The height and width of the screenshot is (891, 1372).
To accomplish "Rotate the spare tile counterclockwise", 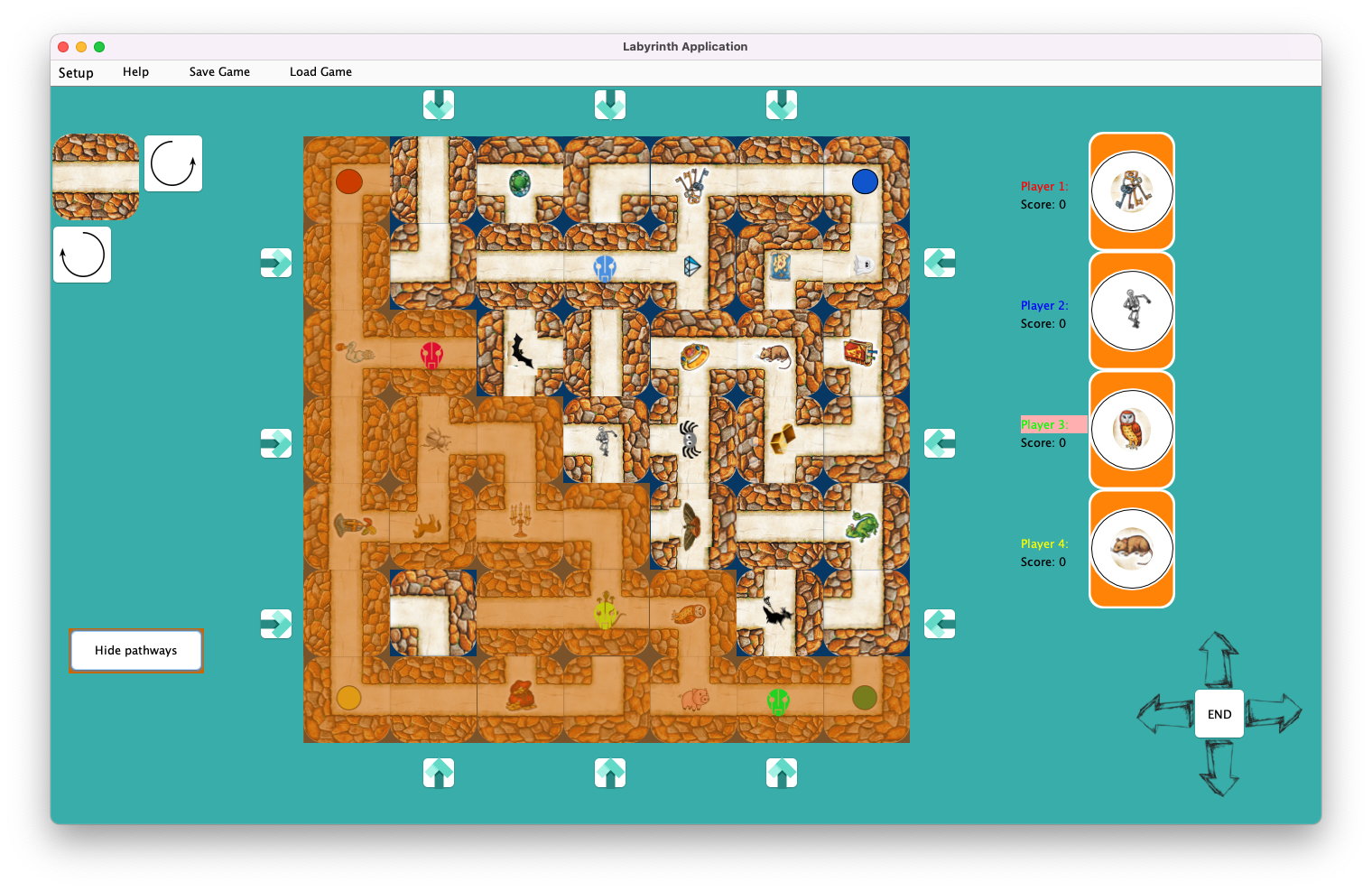I will coord(81,254).
